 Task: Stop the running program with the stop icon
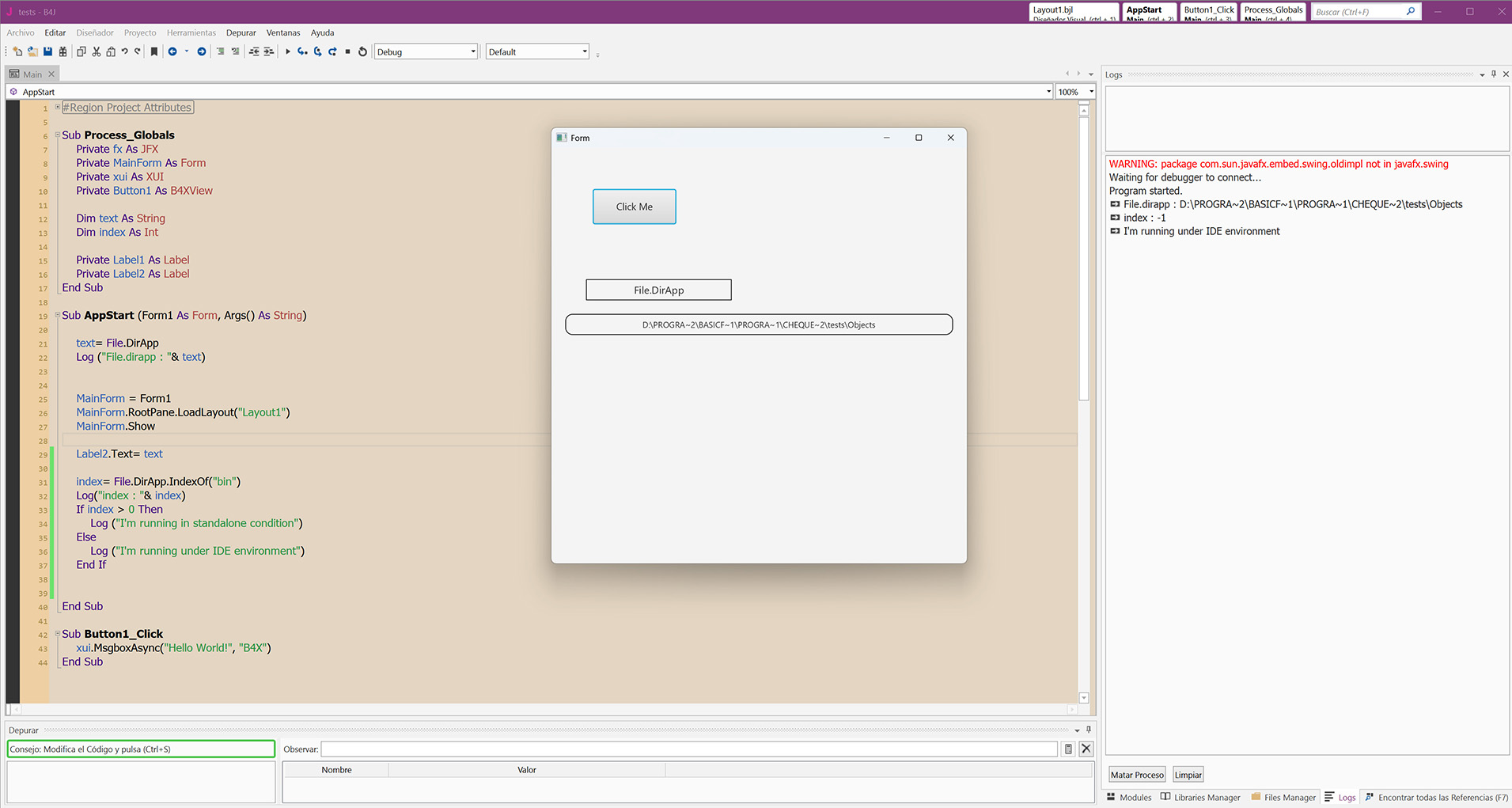347,51
